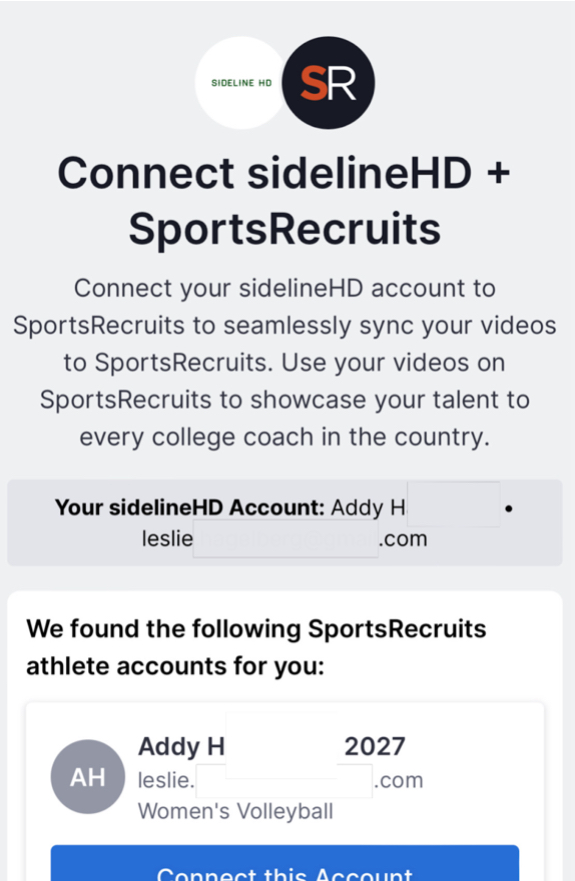575x881 pixels.
Task: Click the 2027 graduation year text
Action: (x=374, y=746)
